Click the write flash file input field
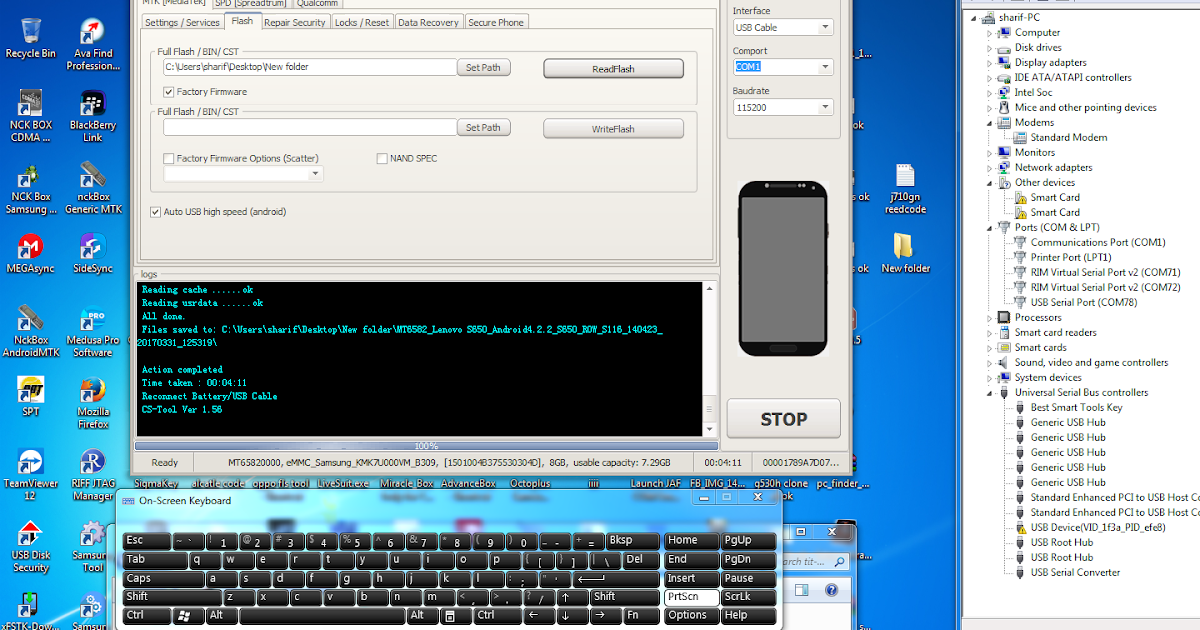The width and height of the screenshot is (1200, 630). tap(310, 128)
